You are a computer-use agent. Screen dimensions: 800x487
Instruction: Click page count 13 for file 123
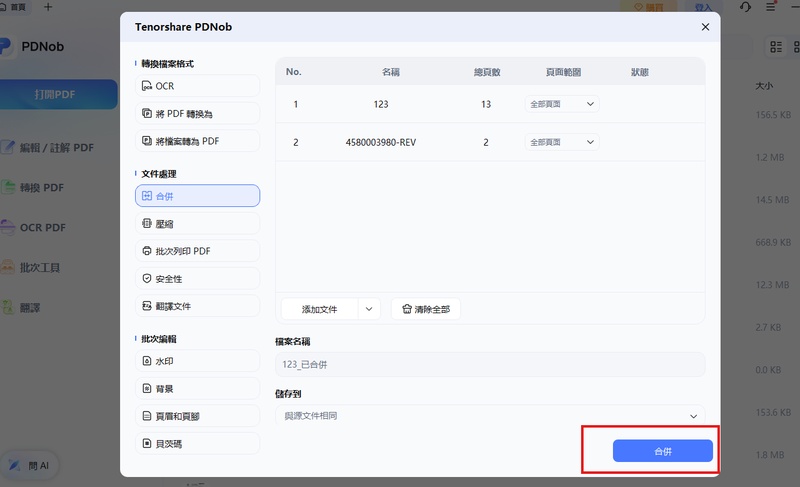click(x=486, y=104)
